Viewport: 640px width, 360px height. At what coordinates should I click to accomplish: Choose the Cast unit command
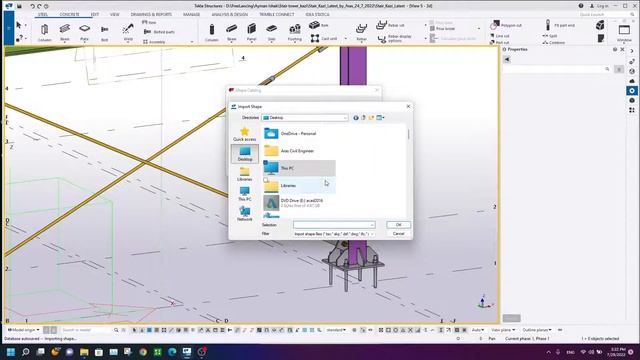click(324, 38)
